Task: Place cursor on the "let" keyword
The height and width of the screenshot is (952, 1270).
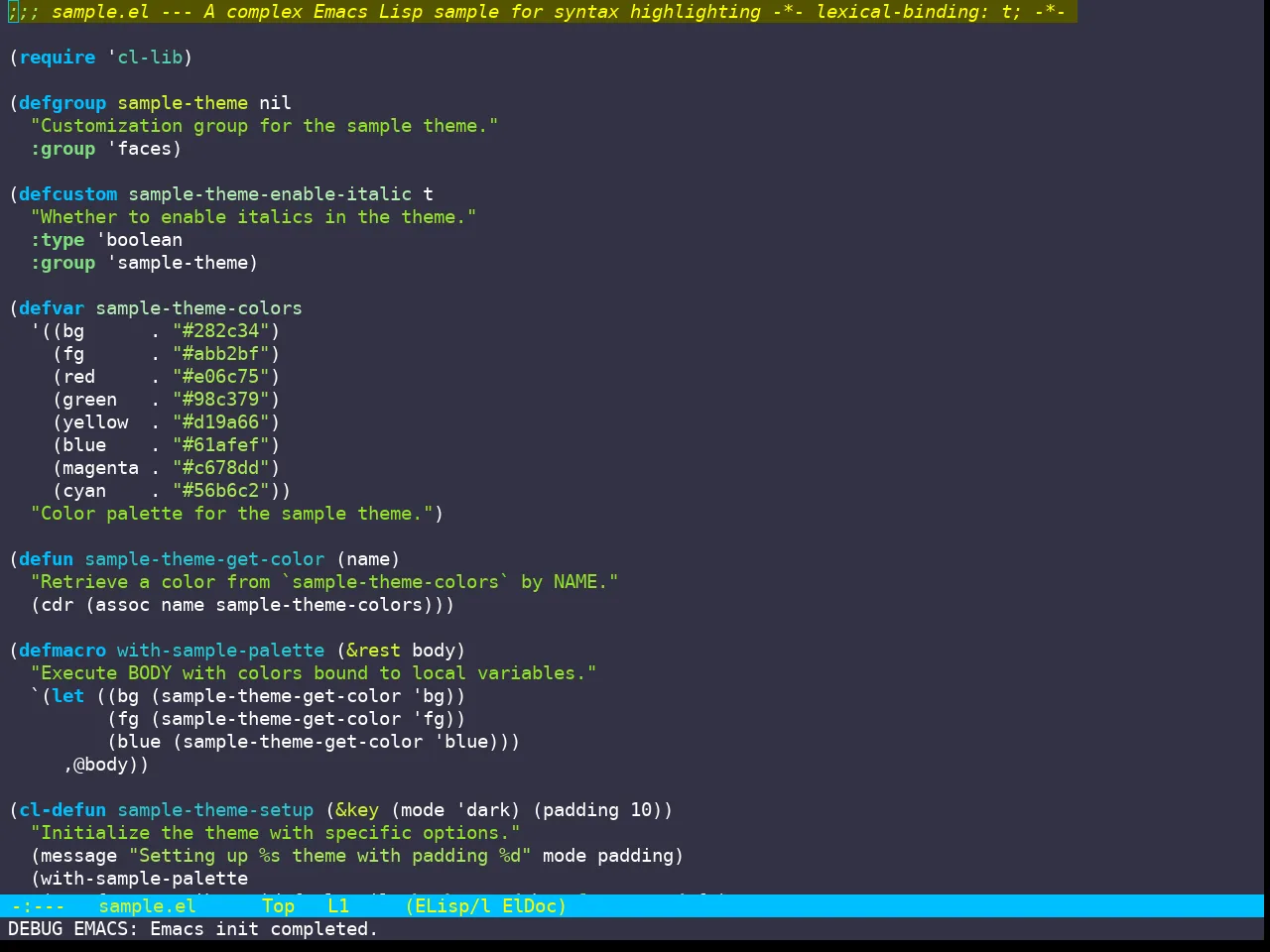Action: [x=68, y=696]
